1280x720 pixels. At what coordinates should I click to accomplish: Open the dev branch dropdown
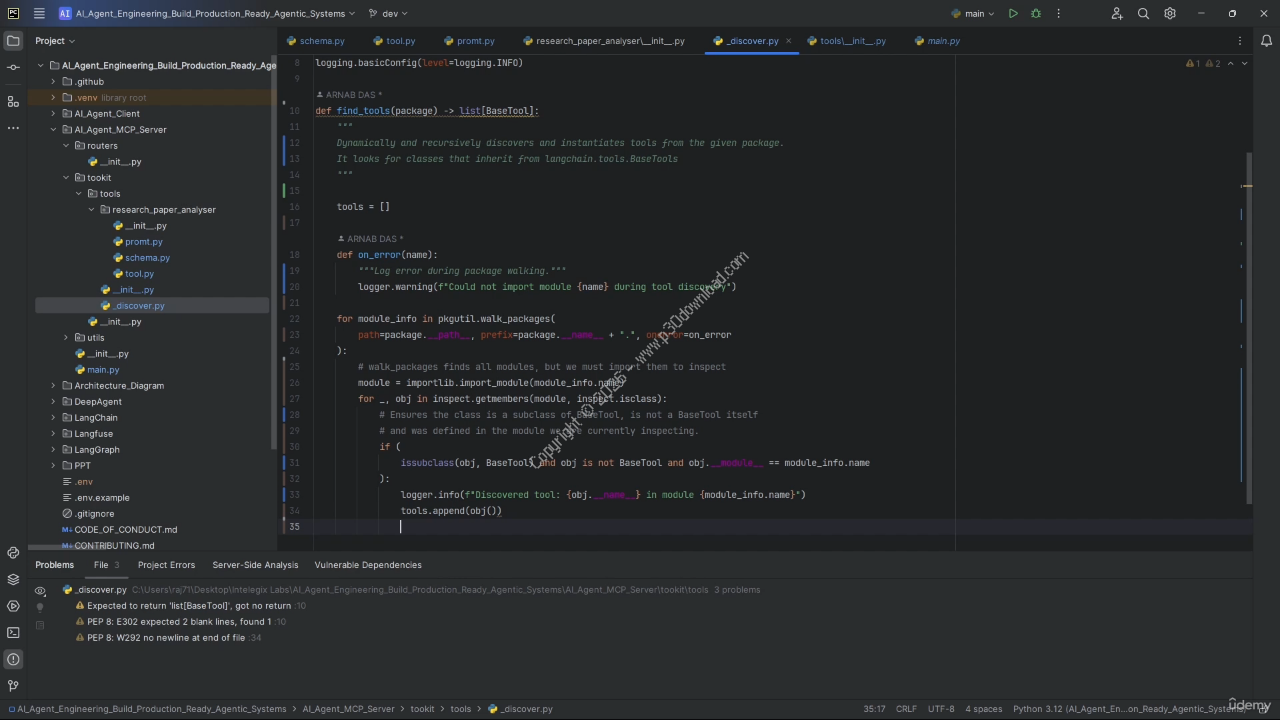coord(388,14)
